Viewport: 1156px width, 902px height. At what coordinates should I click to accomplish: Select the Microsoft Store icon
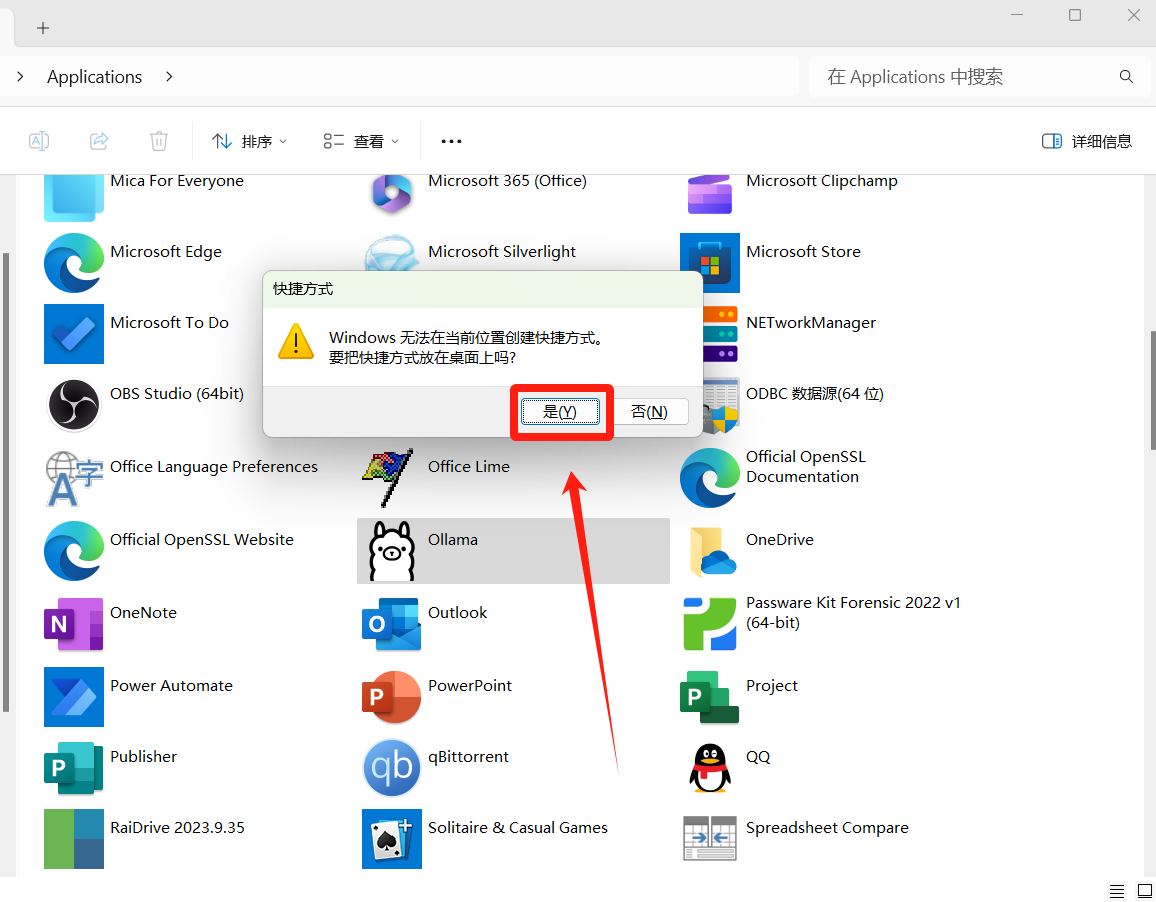click(709, 263)
